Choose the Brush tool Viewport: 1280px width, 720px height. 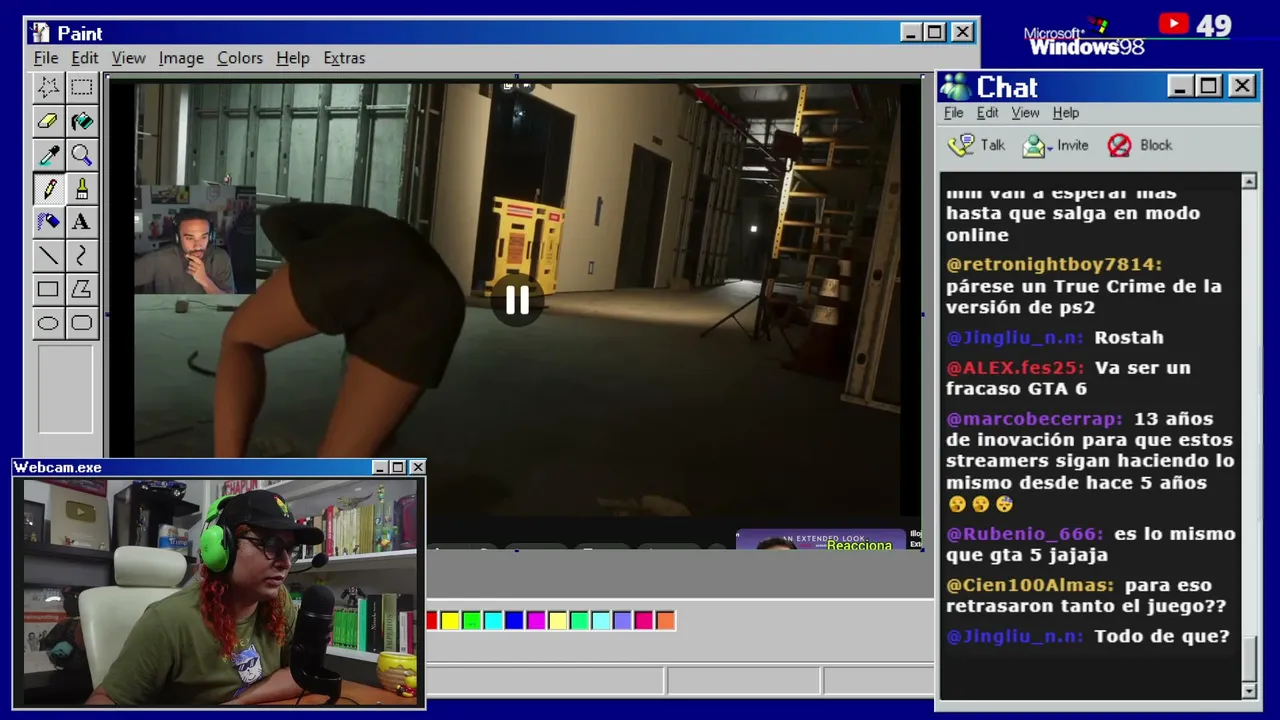tap(82, 188)
